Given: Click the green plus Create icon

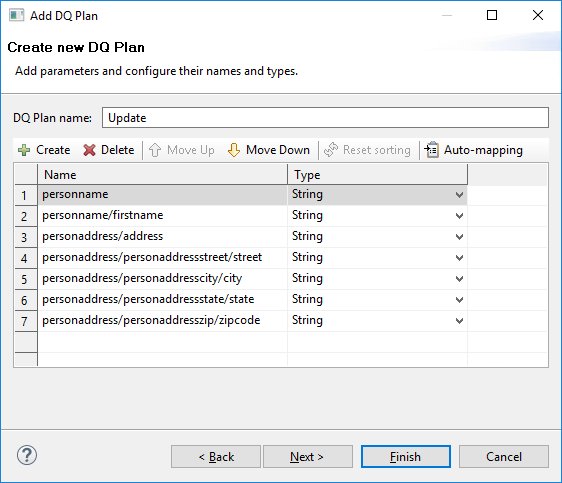Looking at the screenshot, I should tap(24, 150).
